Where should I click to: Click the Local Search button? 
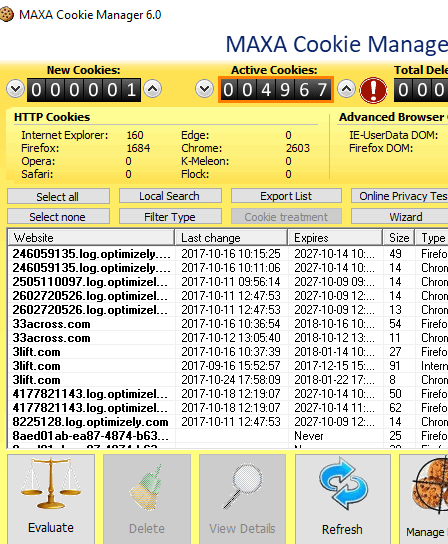(x=170, y=196)
